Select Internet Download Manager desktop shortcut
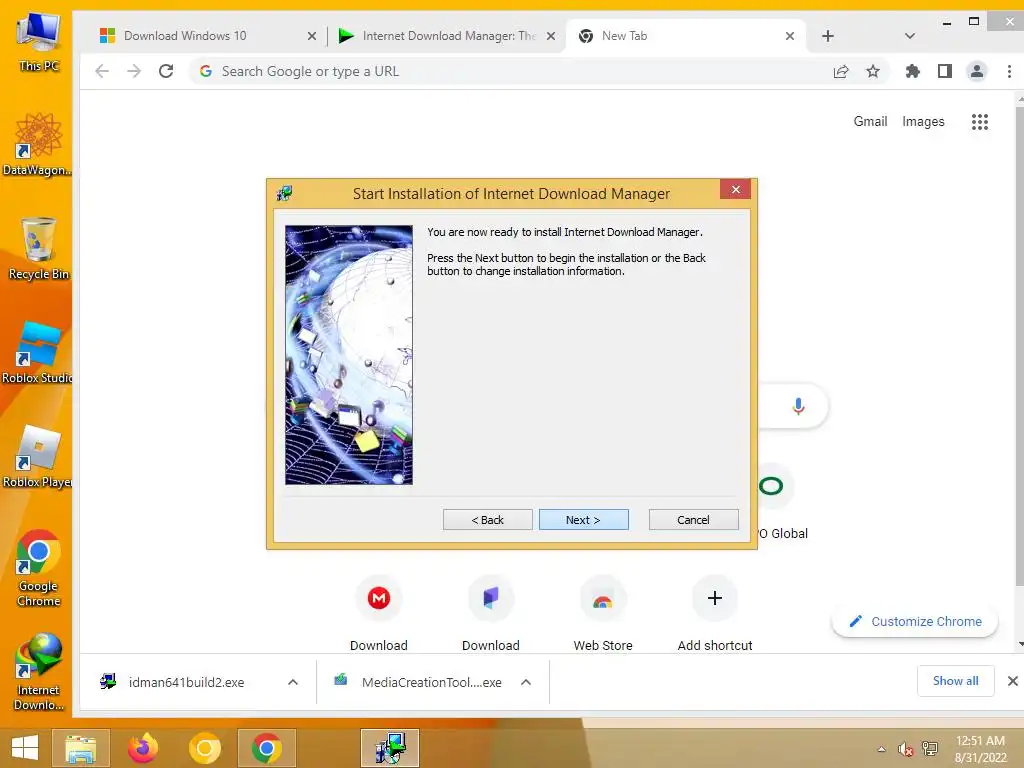This screenshot has width=1024, height=768. (x=39, y=672)
